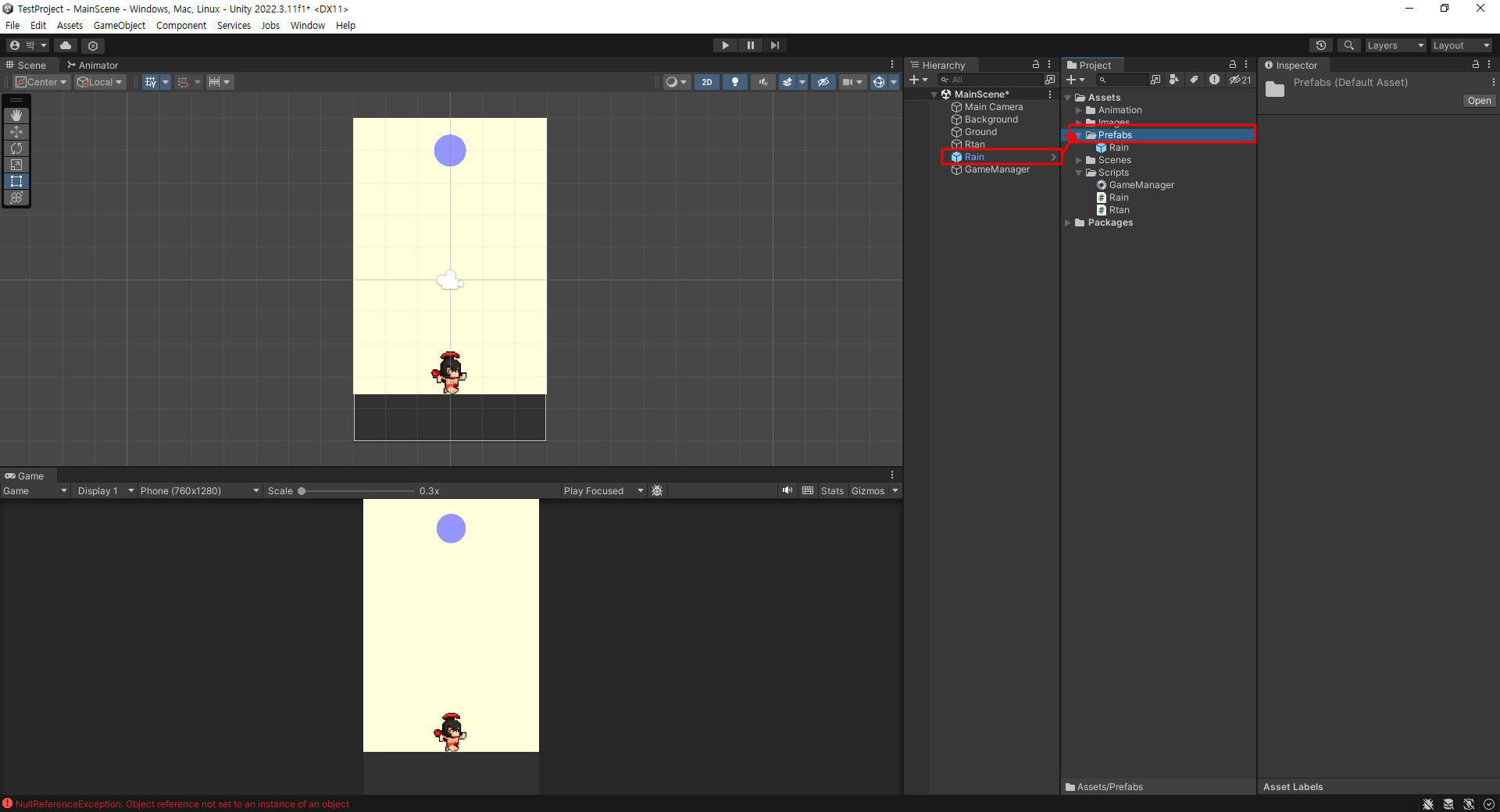Open Unity Cloud services button
The height and width of the screenshot is (812, 1500).
[66, 45]
